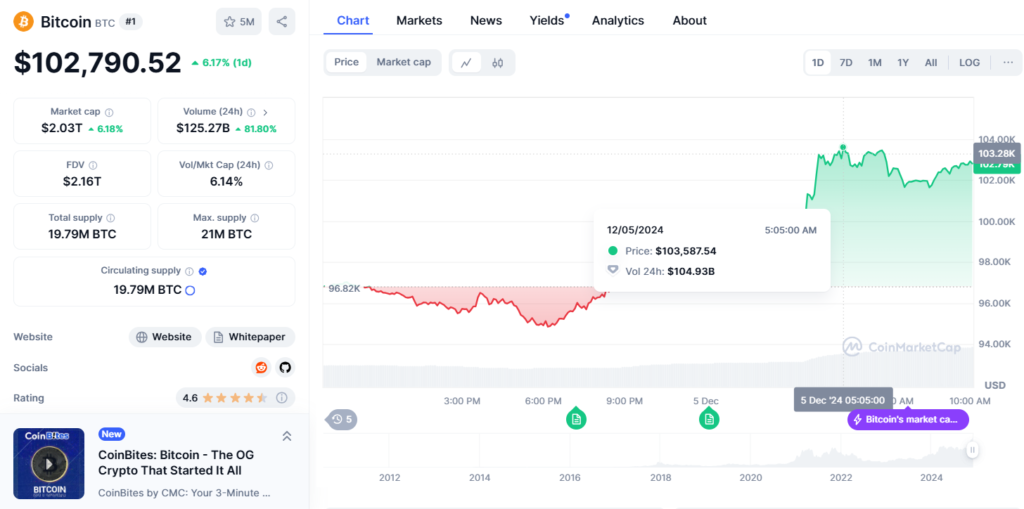Click the 4.6 star rating
Viewport: 1024px width, 509px height.
pos(225,397)
